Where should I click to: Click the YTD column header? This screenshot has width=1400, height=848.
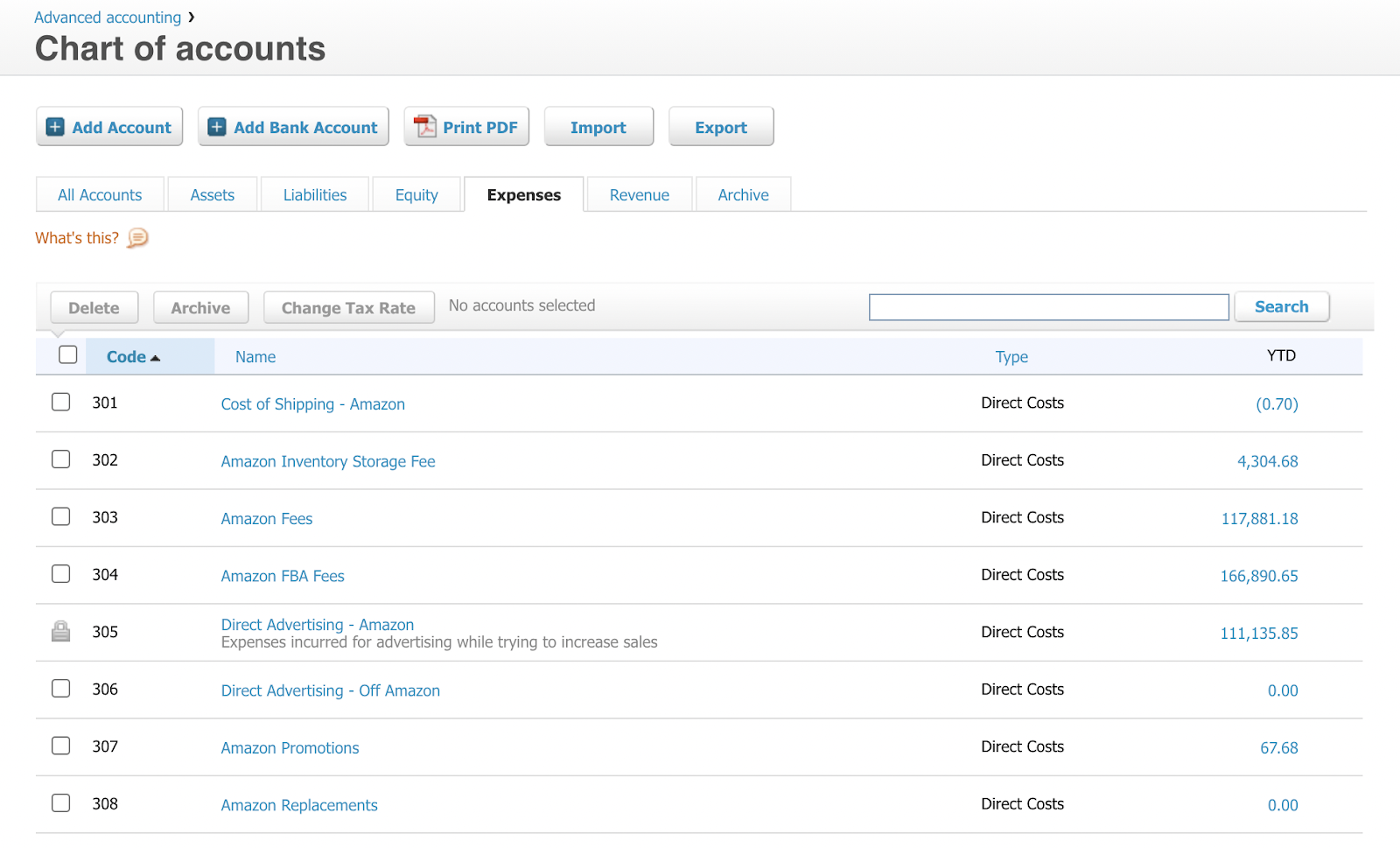pyautogui.click(x=1281, y=355)
